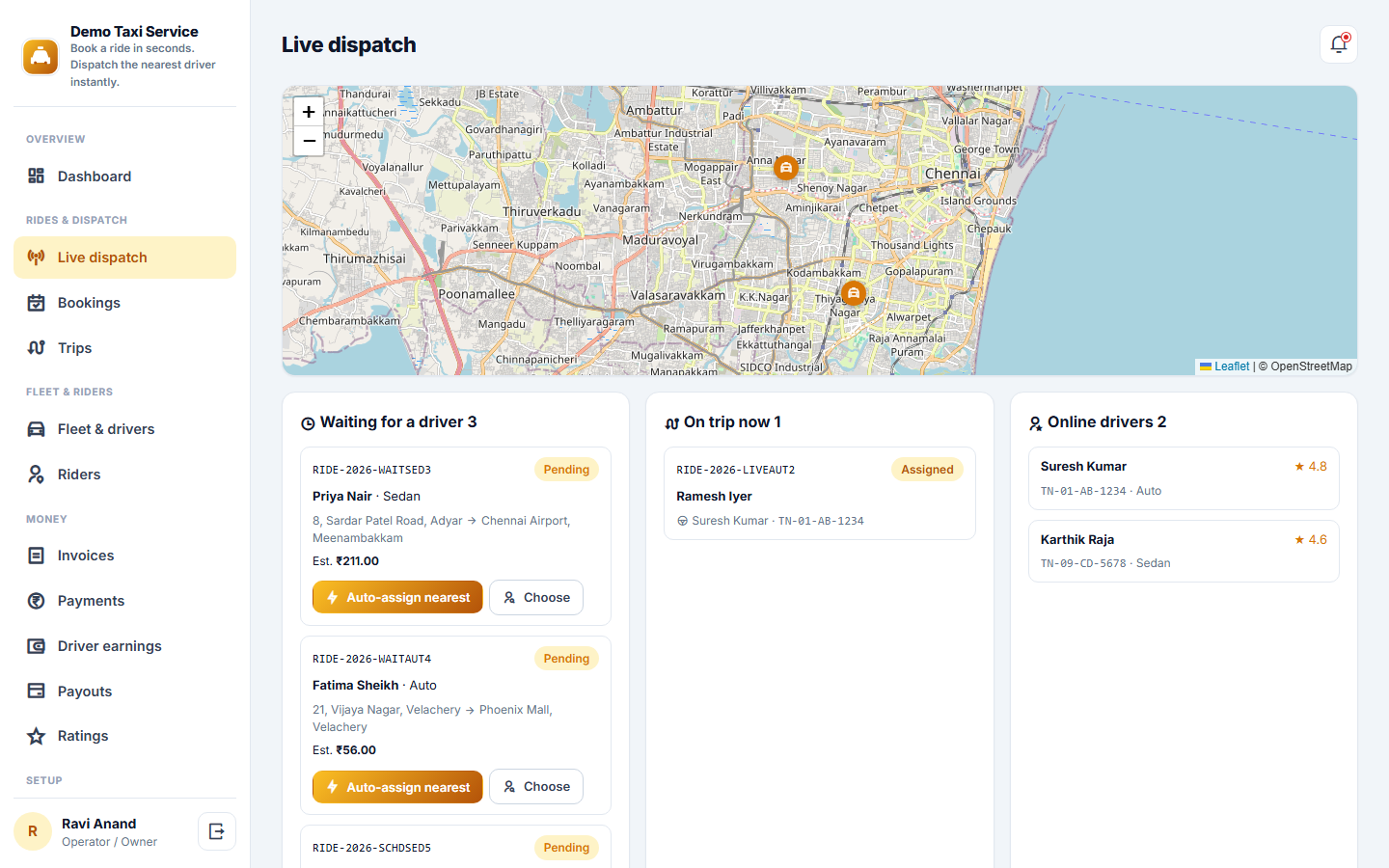1389x868 pixels.
Task: Click ride ID RIDE-2026-SCHDSED5
Action: pyautogui.click(x=371, y=848)
